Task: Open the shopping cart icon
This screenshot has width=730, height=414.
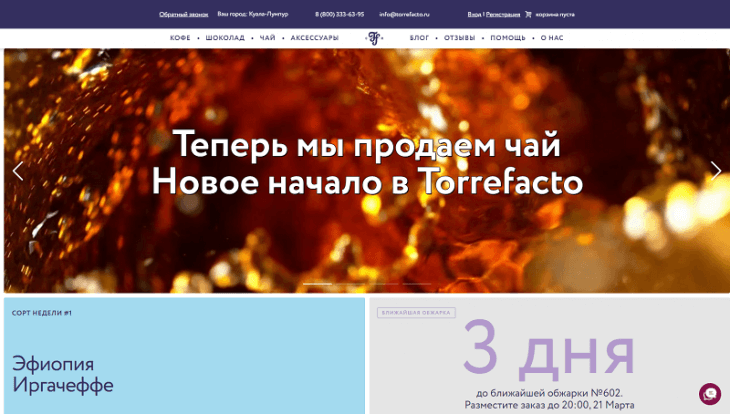Action: pyautogui.click(x=528, y=14)
